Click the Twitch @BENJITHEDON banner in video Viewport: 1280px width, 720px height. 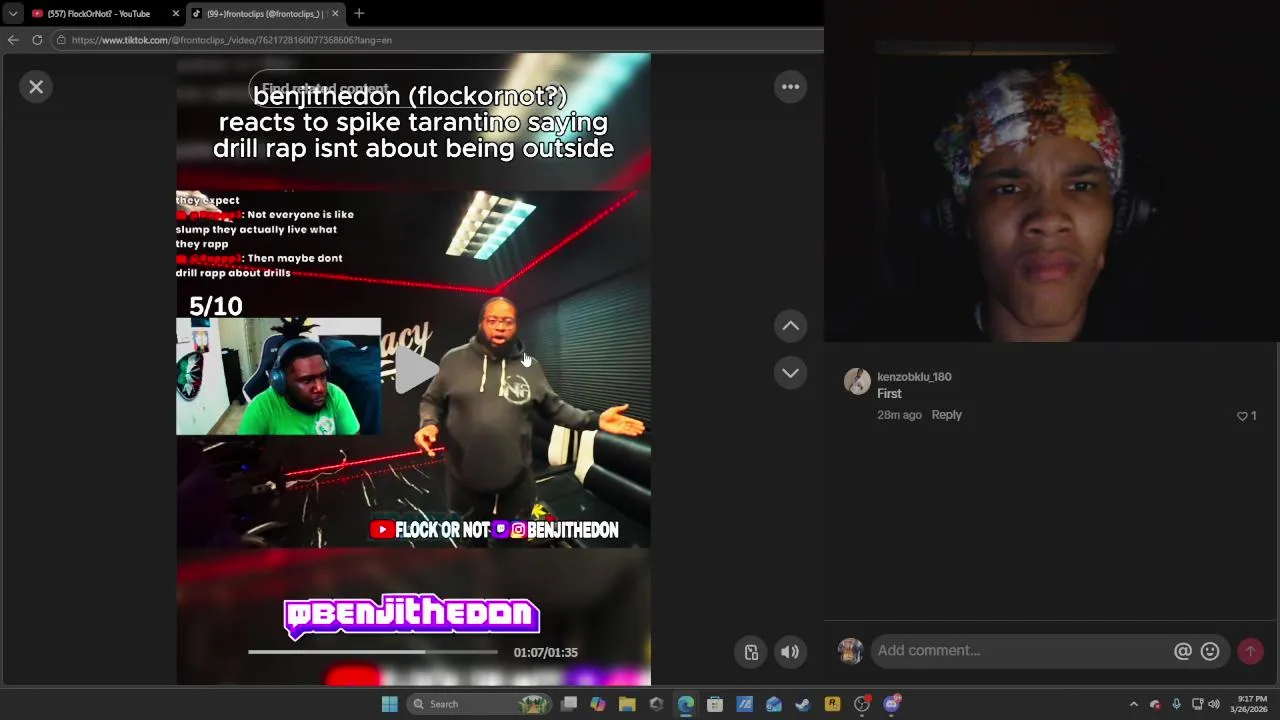412,616
